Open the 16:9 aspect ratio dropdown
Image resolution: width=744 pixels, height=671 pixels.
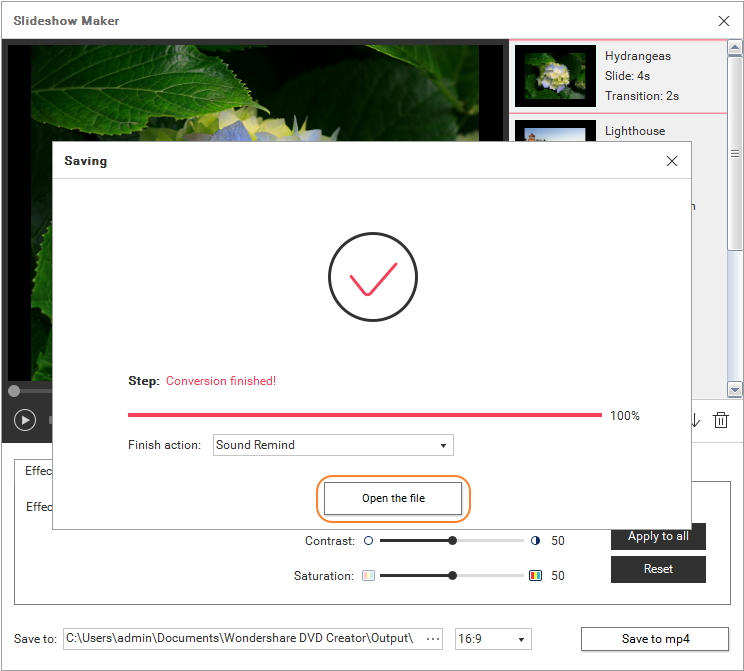[x=493, y=639]
